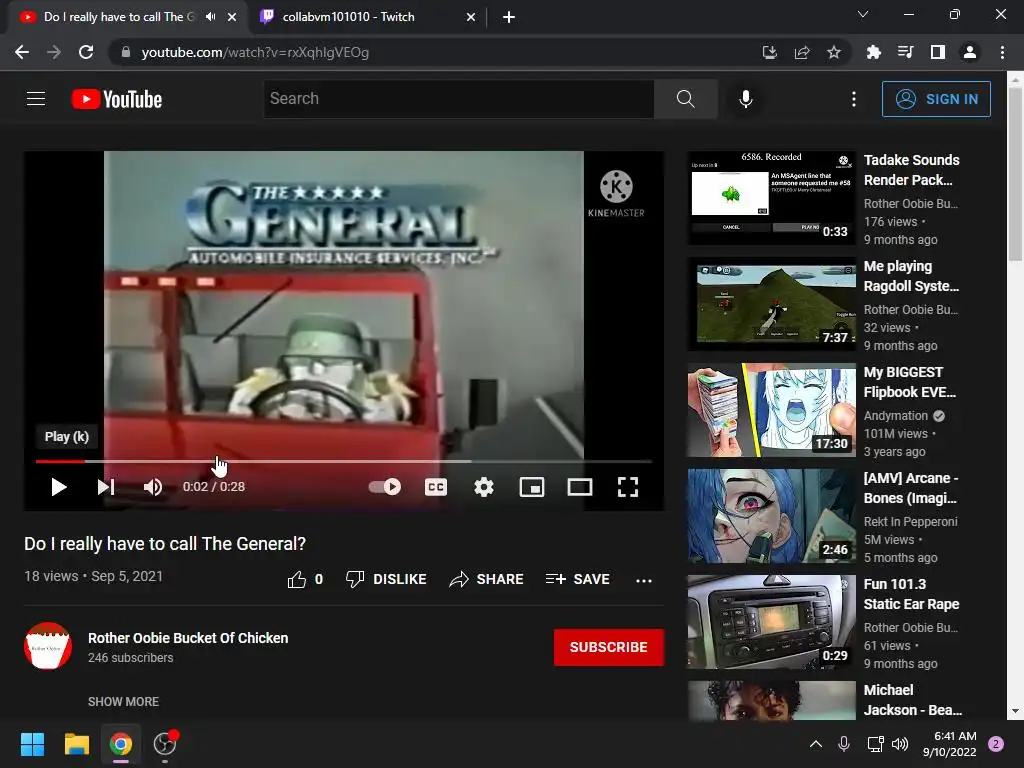This screenshot has height=768, width=1024.
Task: Go back to previous page
Action: [x=22, y=52]
